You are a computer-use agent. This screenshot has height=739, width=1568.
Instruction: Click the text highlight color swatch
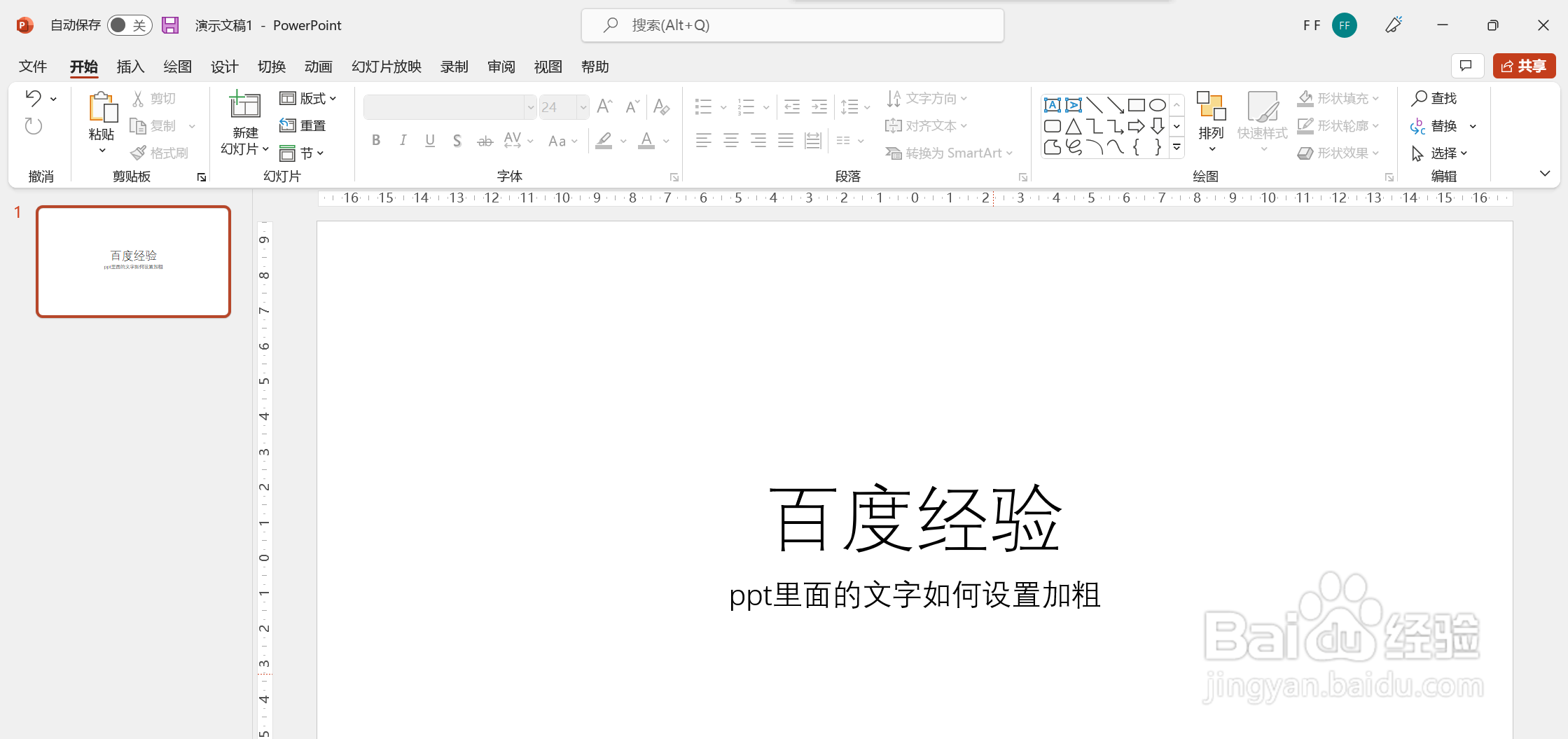pyautogui.click(x=604, y=141)
